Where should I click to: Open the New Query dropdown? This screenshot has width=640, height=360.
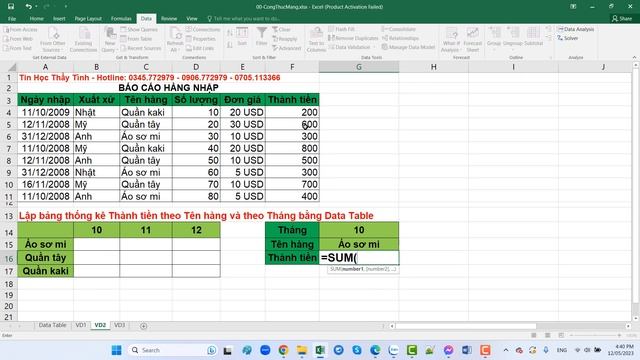109,40
